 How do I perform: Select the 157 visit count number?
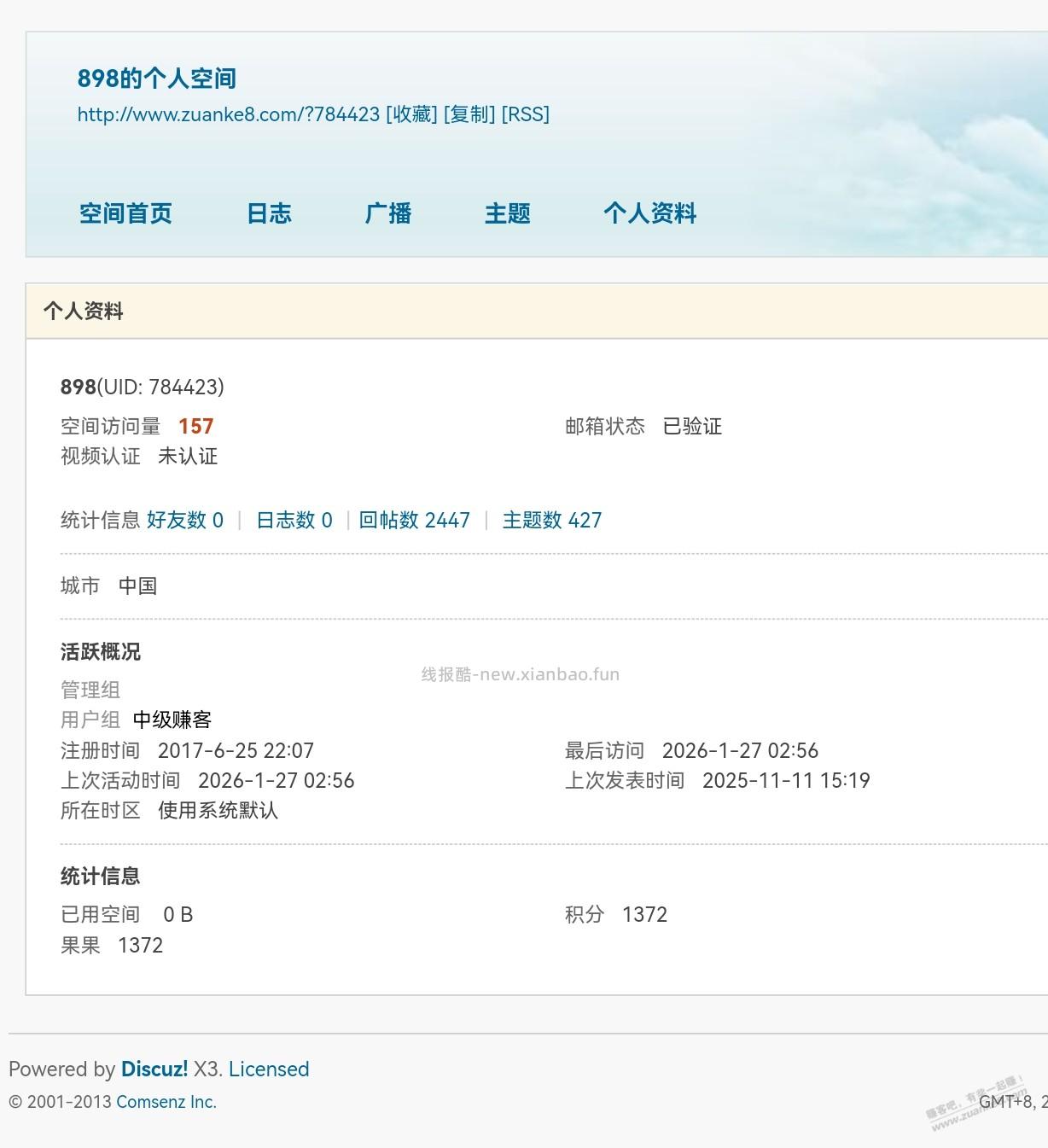coord(195,426)
